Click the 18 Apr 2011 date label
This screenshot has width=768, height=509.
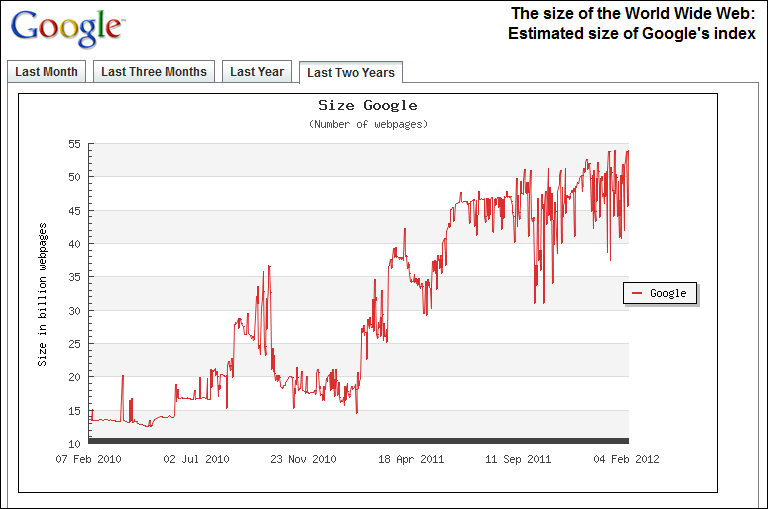(x=411, y=460)
